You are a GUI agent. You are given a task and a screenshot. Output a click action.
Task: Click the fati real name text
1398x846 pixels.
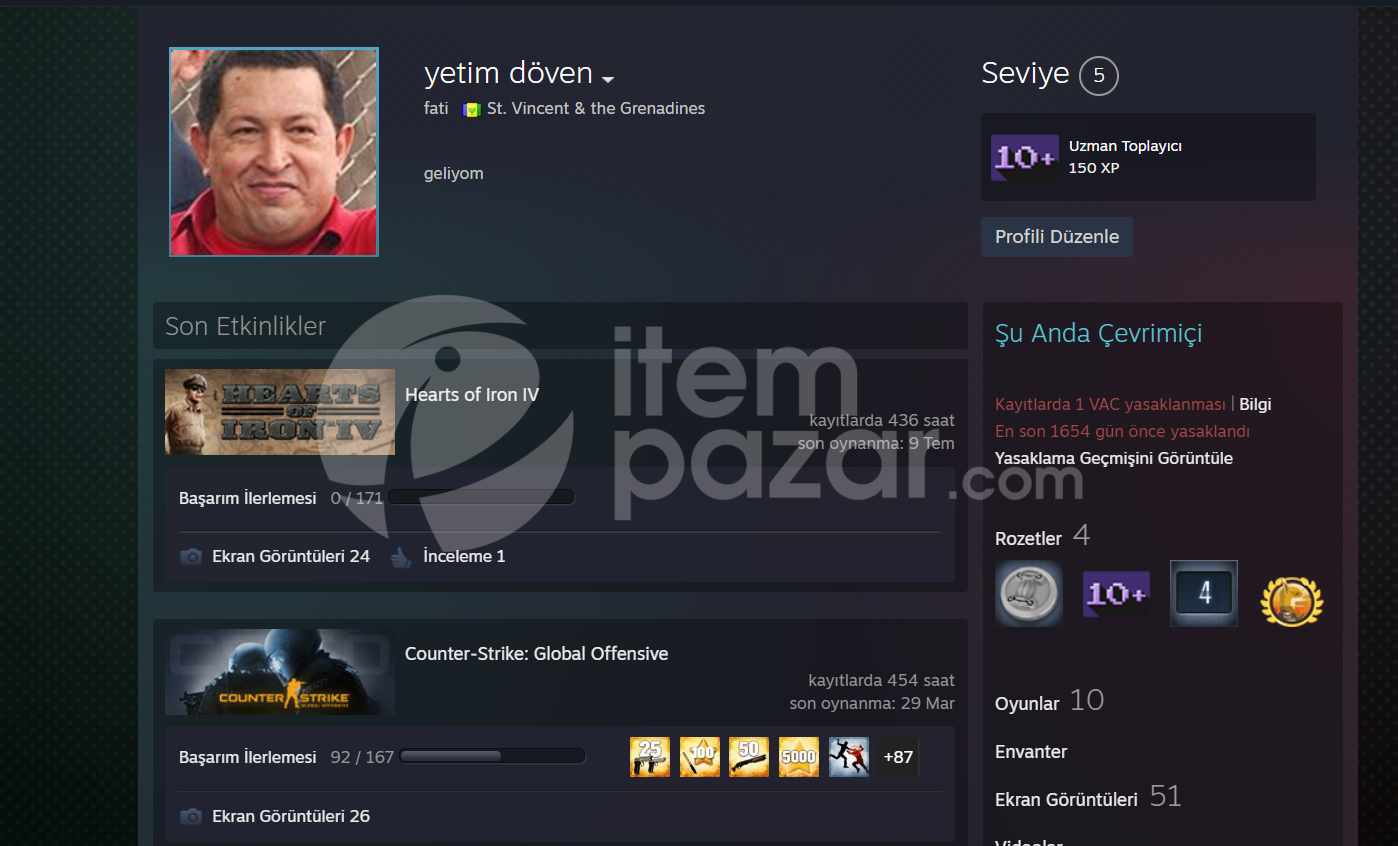[x=436, y=108]
